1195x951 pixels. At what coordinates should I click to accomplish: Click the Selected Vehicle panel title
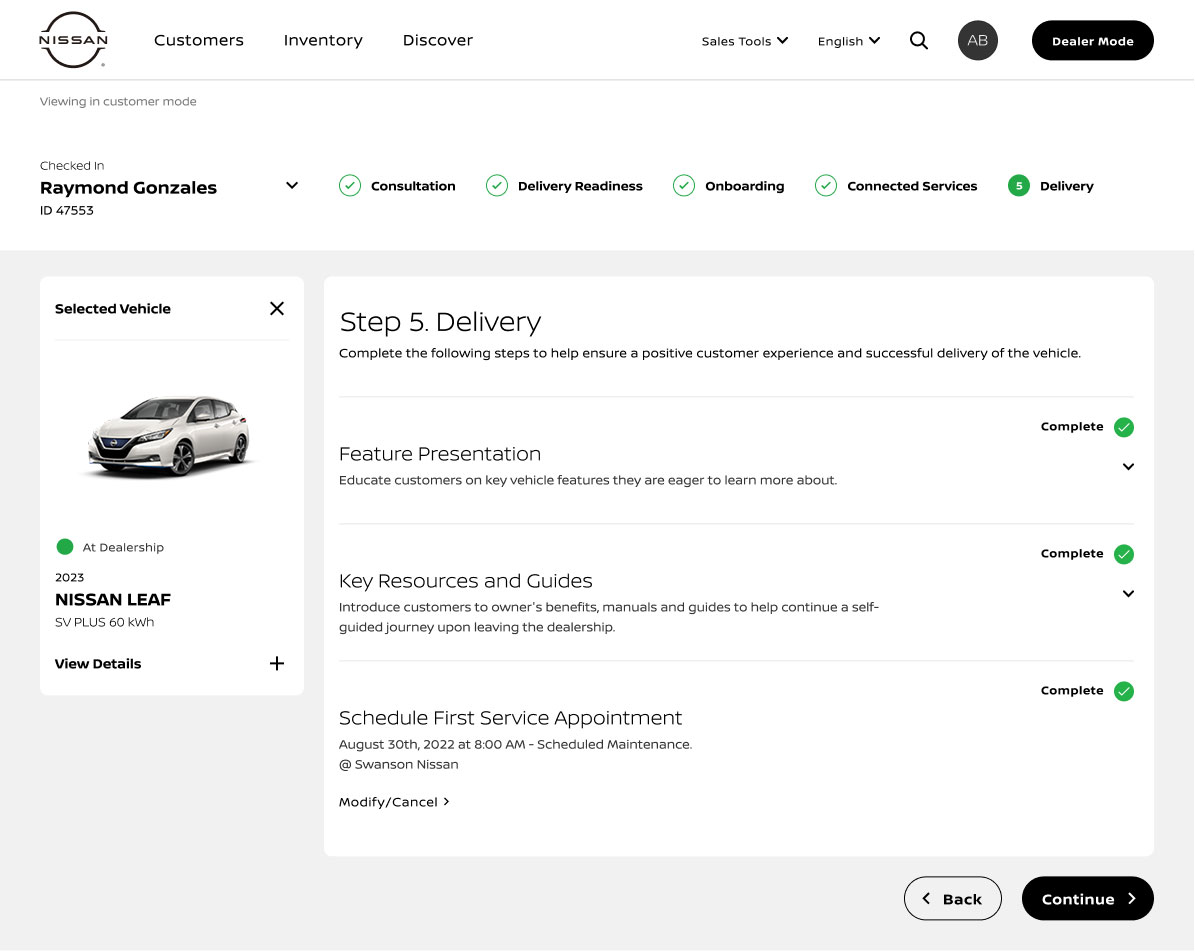113,309
